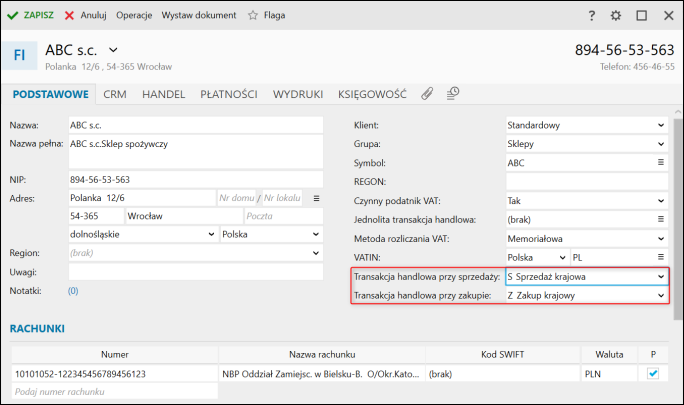Switch to the PŁATNOŚCI tab

point(229,94)
